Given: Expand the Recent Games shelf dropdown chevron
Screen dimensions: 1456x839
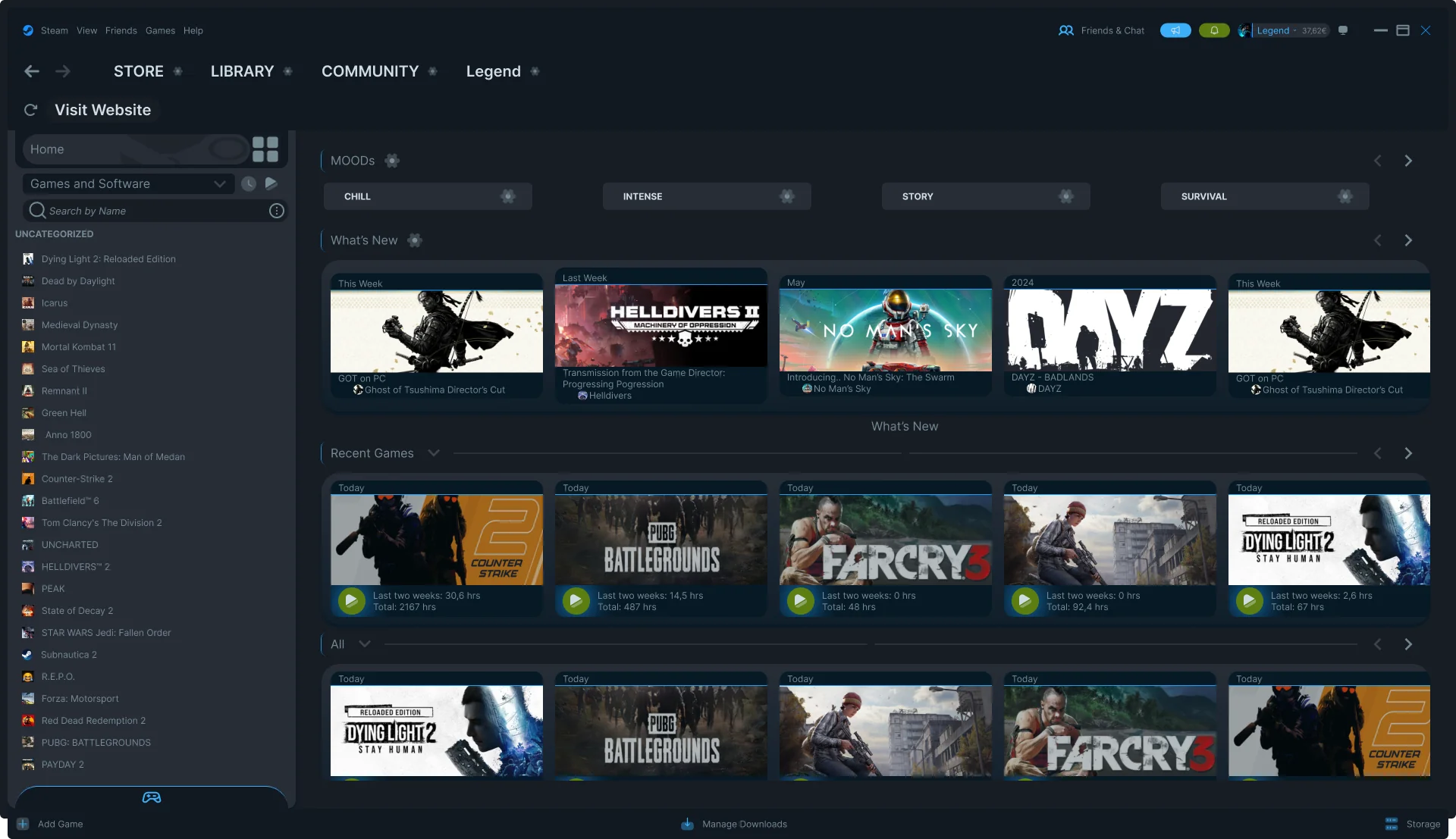Looking at the screenshot, I should [x=434, y=453].
